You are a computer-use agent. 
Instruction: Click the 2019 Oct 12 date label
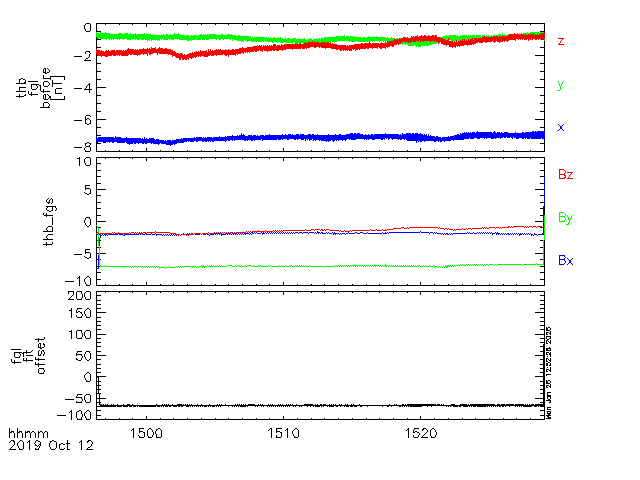pos(51,445)
